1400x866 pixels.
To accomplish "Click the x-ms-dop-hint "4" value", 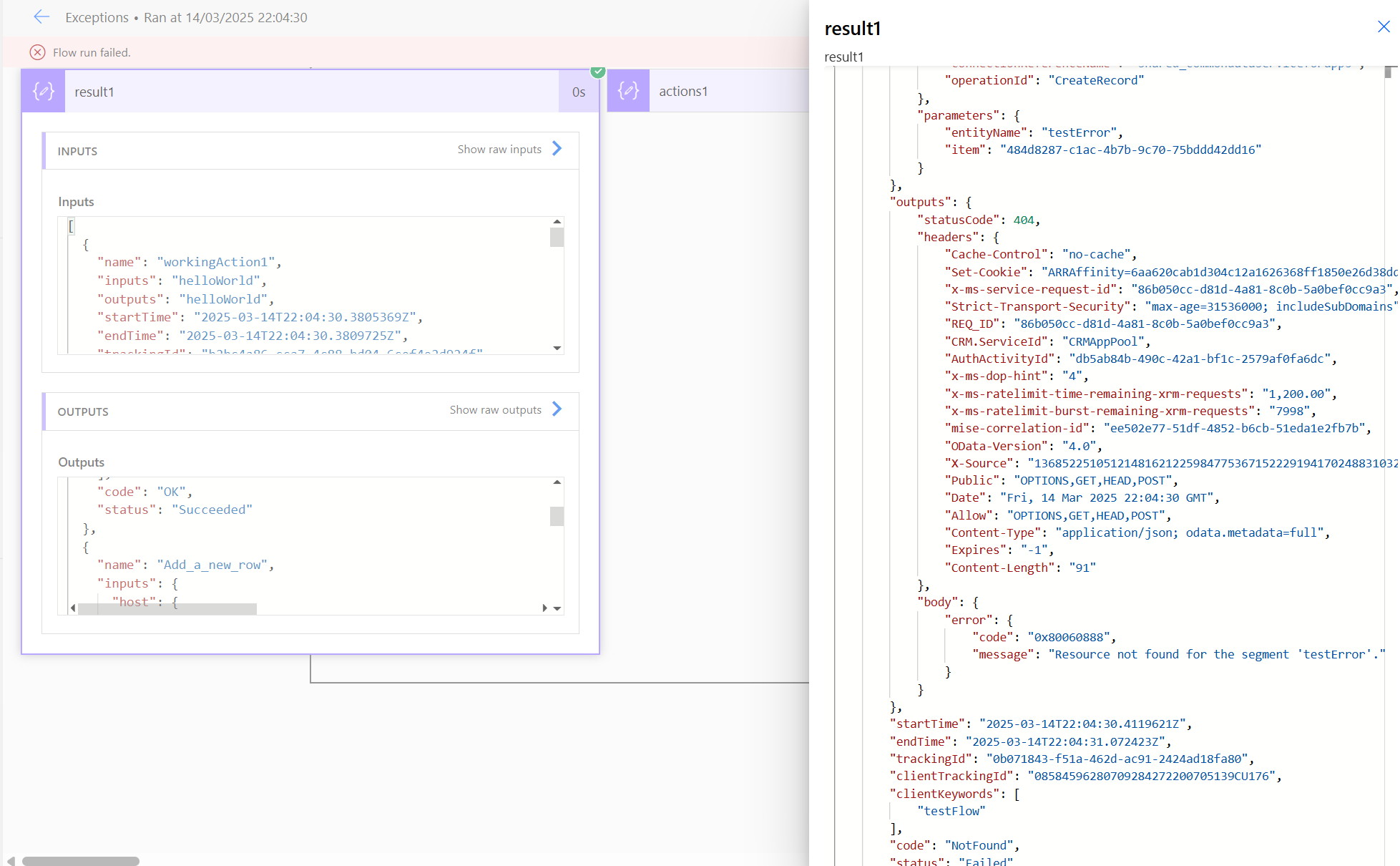I will (1072, 376).
